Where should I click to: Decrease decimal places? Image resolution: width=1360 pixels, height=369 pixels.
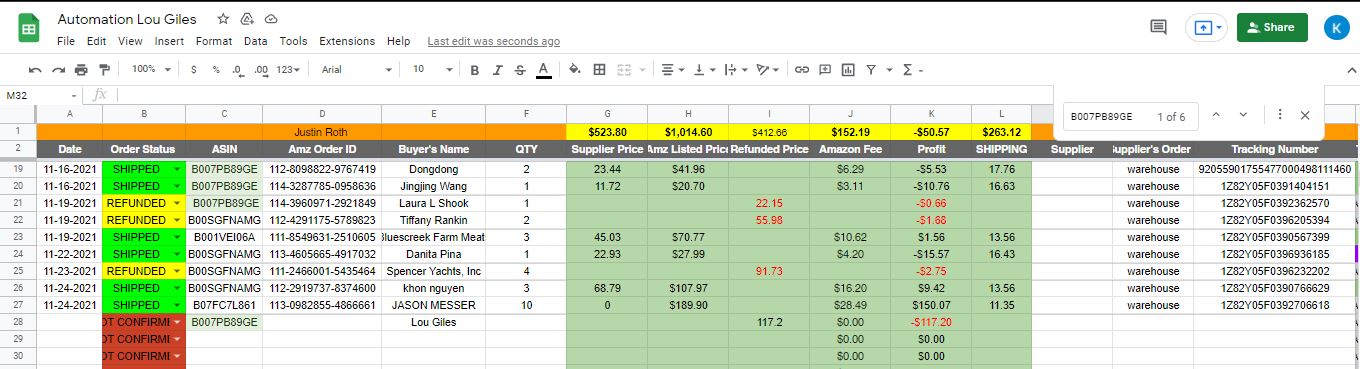pyautogui.click(x=237, y=70)
